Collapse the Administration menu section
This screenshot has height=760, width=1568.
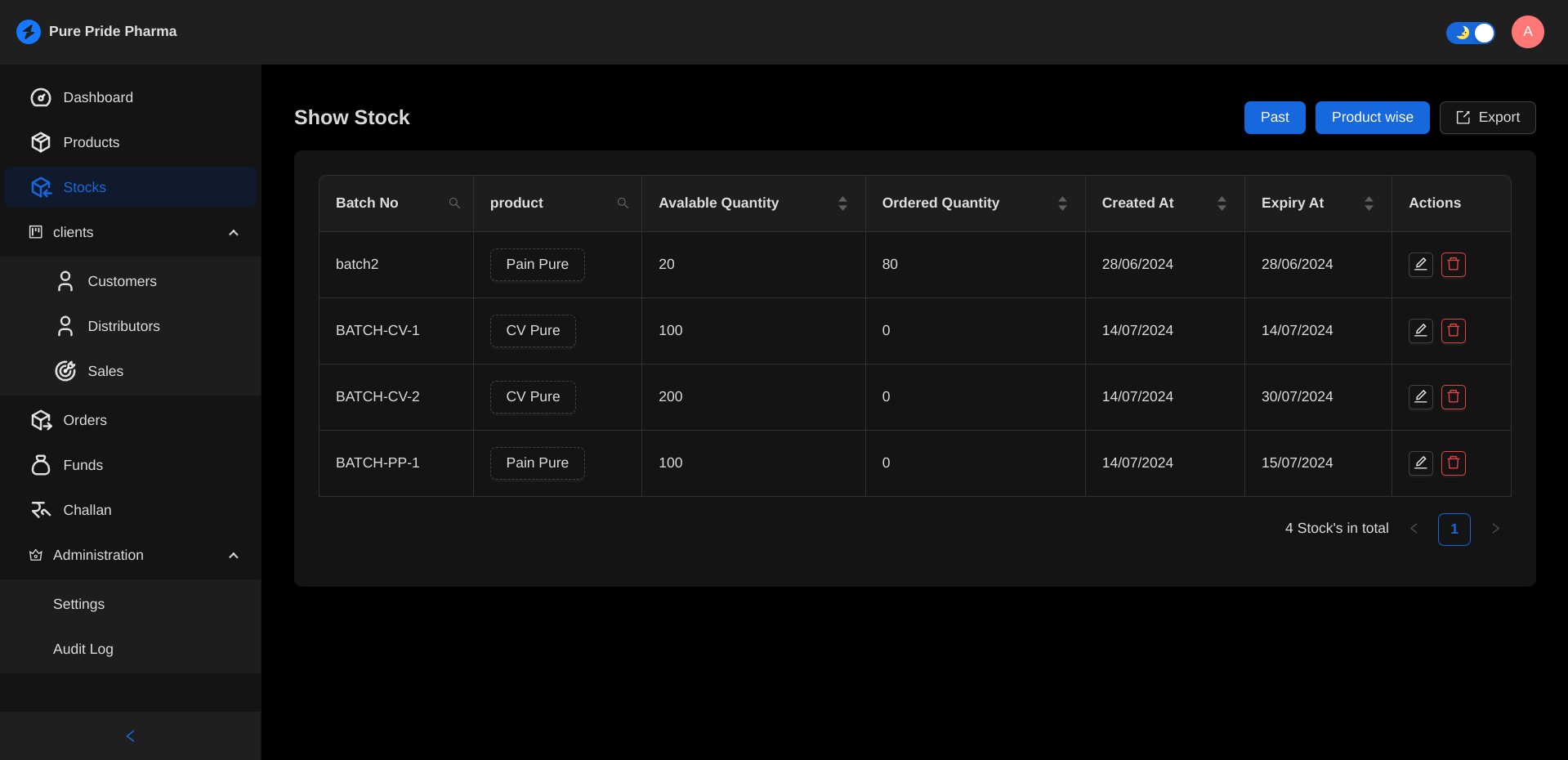click(x=233, y=556)
